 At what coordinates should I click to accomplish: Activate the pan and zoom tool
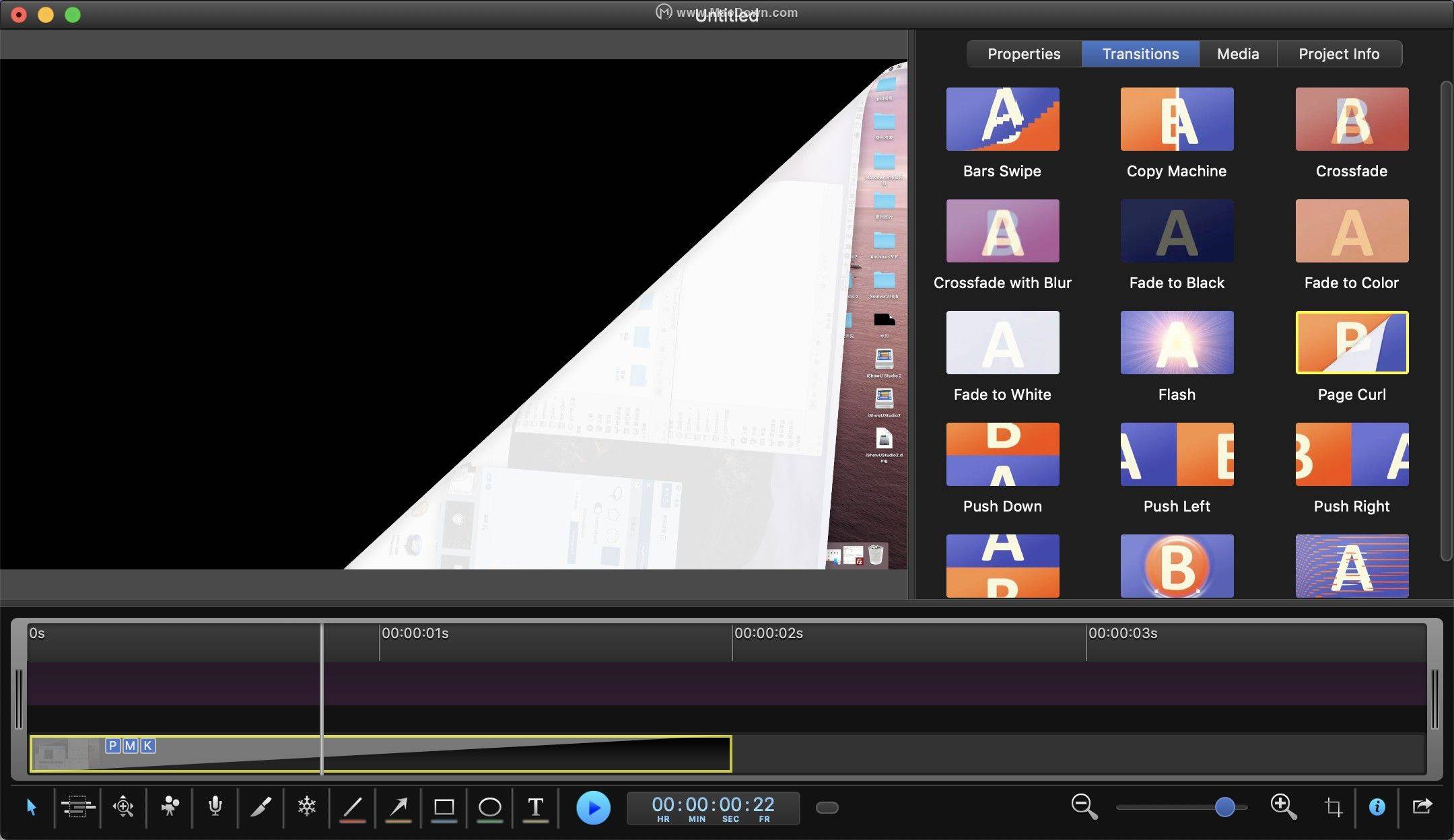[123, 806]
